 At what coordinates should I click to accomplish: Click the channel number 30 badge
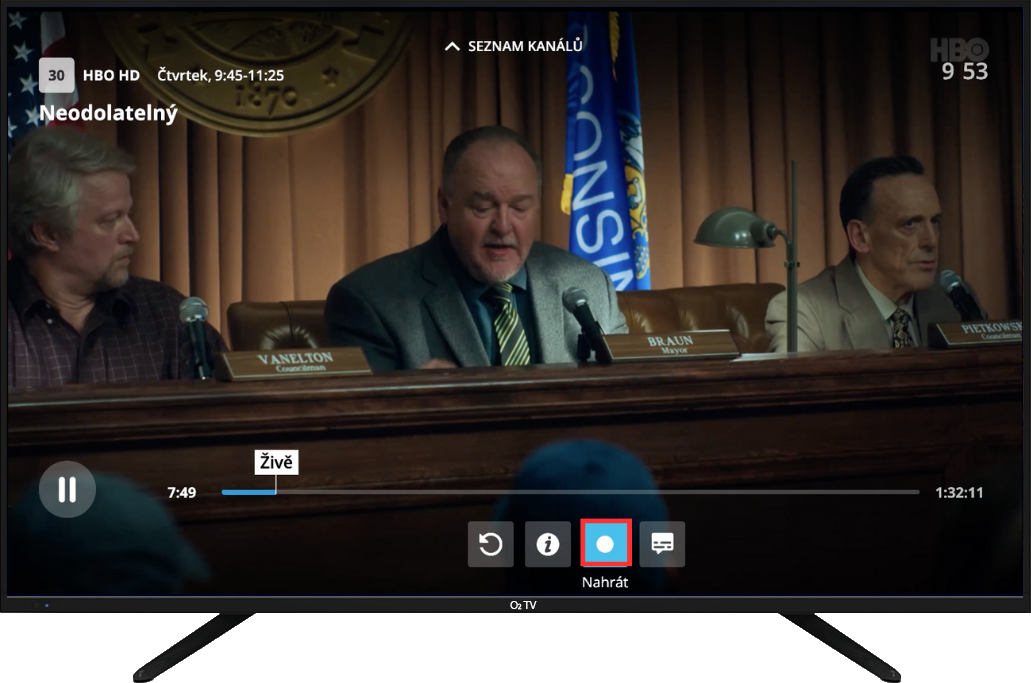(x=56, y=75)
